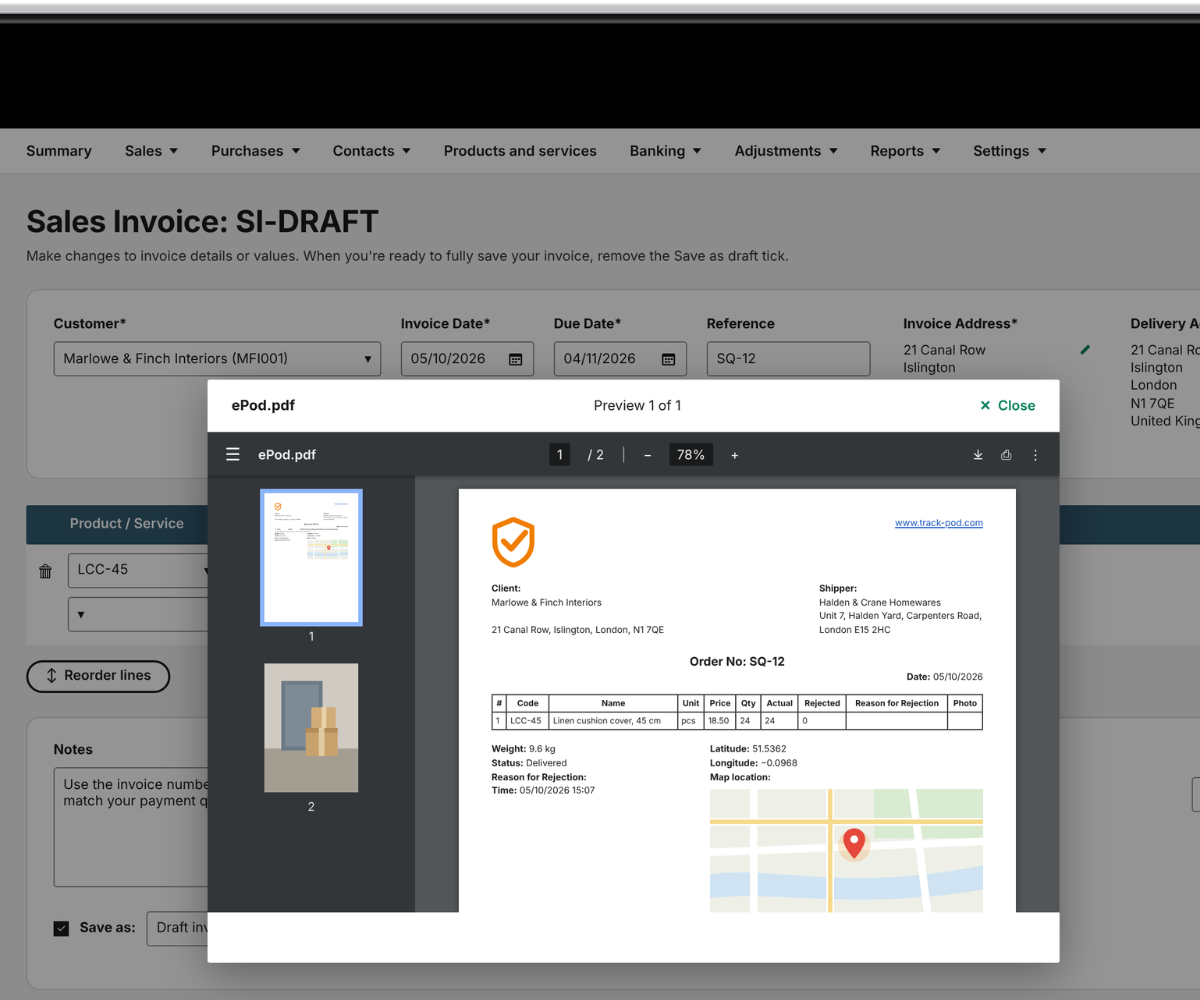The image size is (1200, 1000).
Task: Click into the Notes text area
Action: pos(130,827)
